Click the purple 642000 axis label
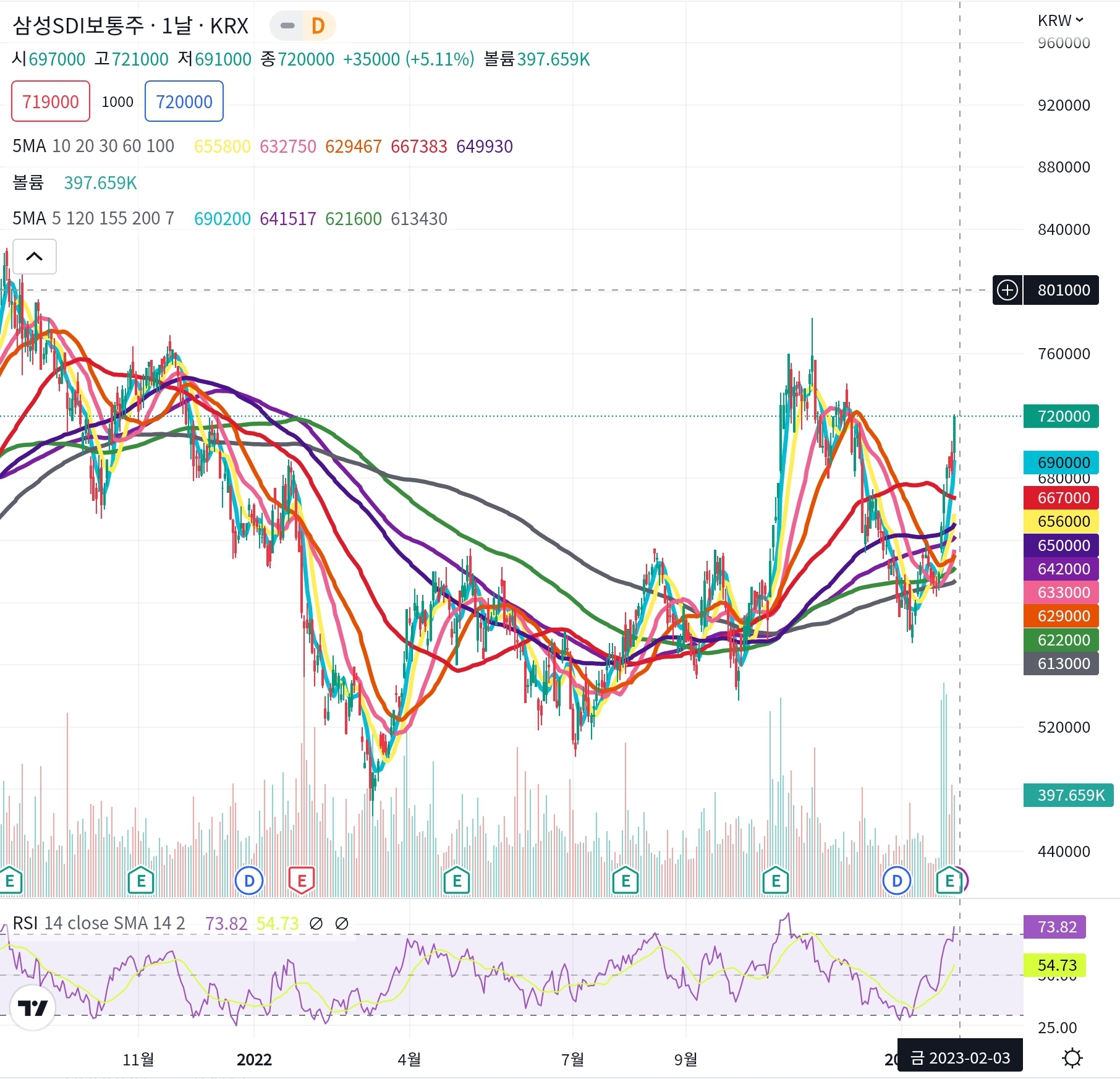The image size is (1120, 1079). point(1061,569)
